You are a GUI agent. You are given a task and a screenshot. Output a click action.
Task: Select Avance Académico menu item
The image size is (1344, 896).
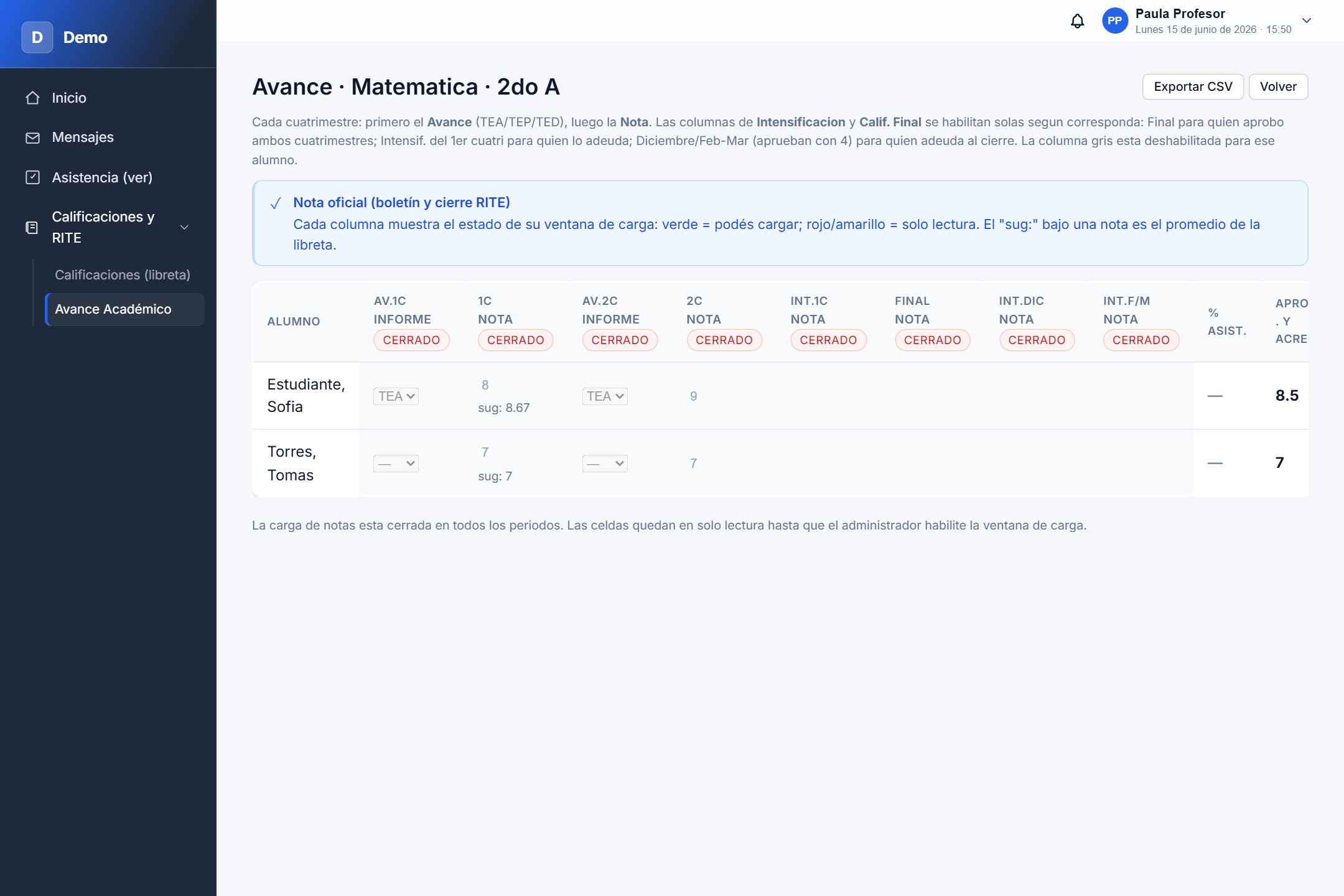click(x=124, y=309)
